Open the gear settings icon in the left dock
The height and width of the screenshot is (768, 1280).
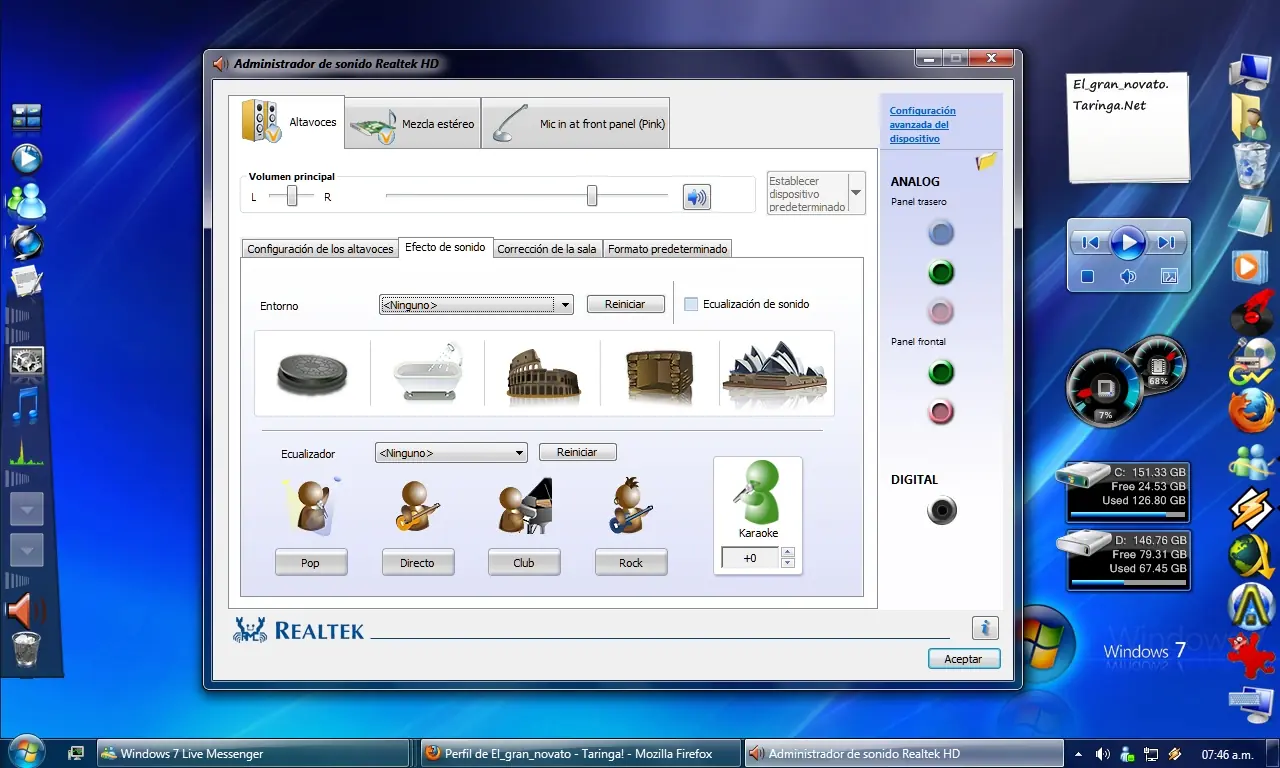(x=27, y=360)
